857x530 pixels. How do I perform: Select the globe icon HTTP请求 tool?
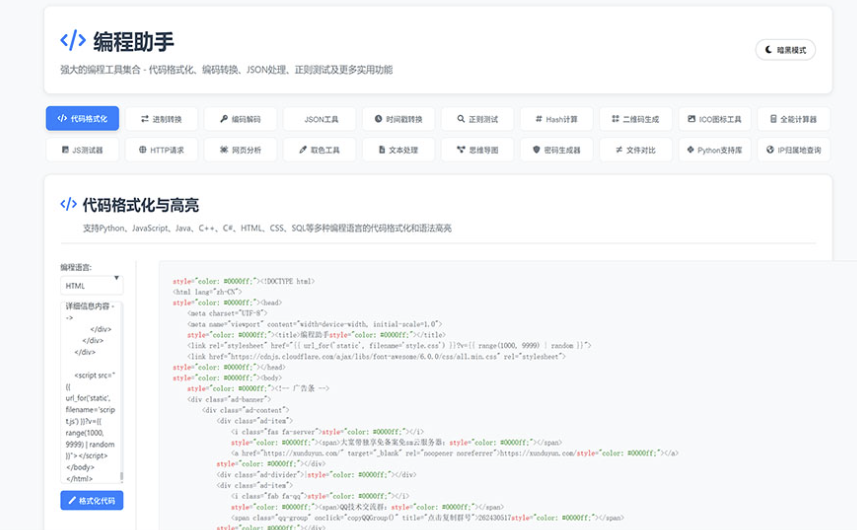coord(161,150)
